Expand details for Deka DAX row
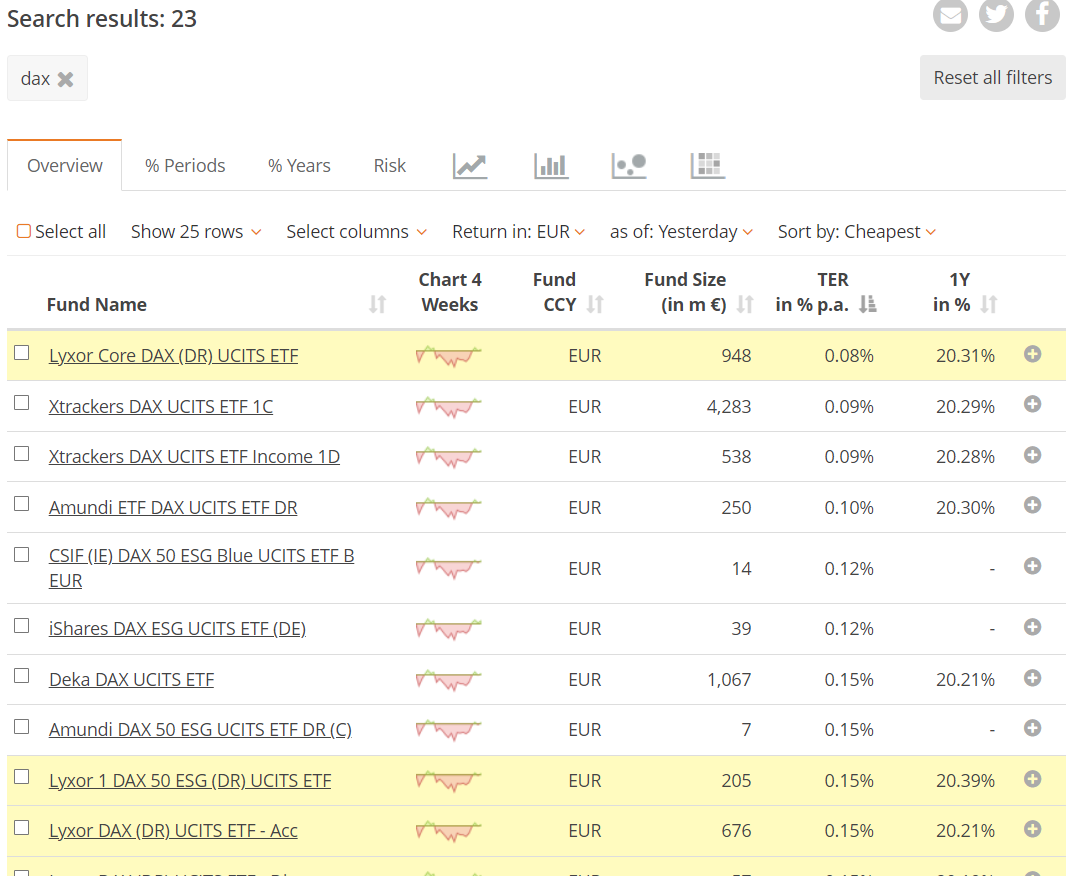The width and height of the screenshot is (1088, 876). coord(1032,677)
